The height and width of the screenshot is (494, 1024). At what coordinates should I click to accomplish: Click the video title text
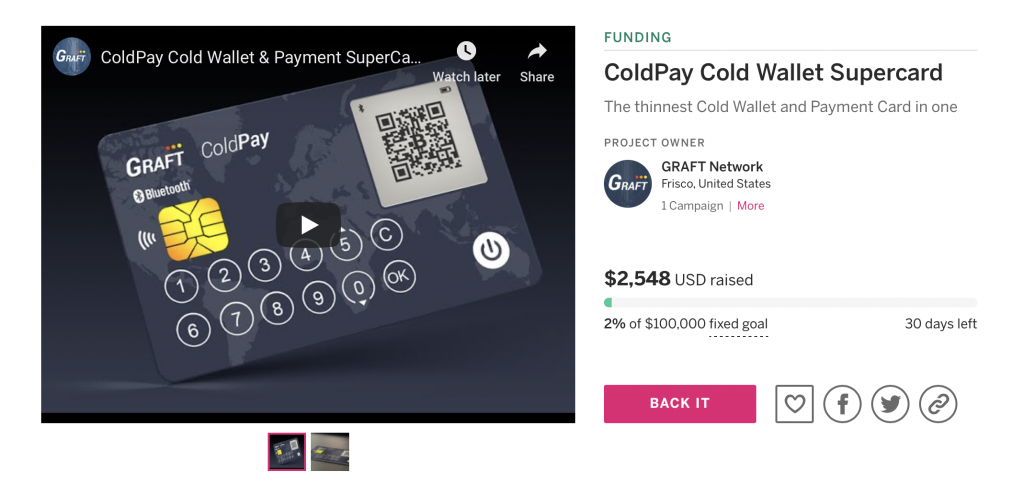pos(260,57)
